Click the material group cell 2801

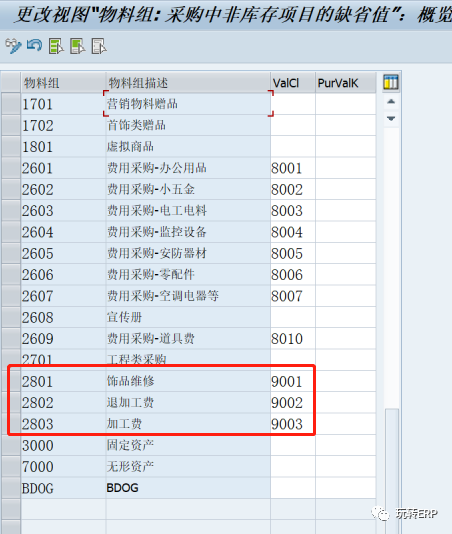click(x=63, y=381)
